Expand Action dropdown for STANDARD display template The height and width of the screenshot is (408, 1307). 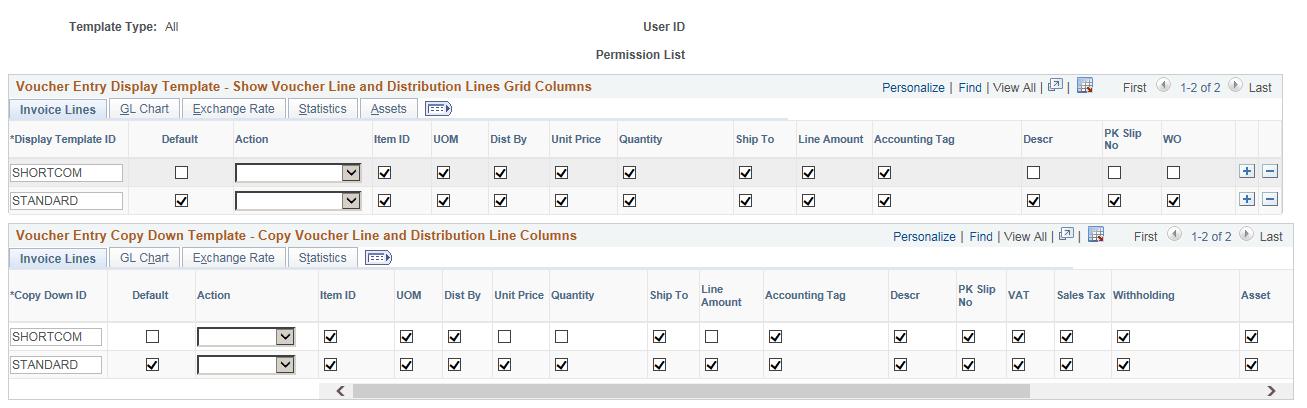(351, 200)
